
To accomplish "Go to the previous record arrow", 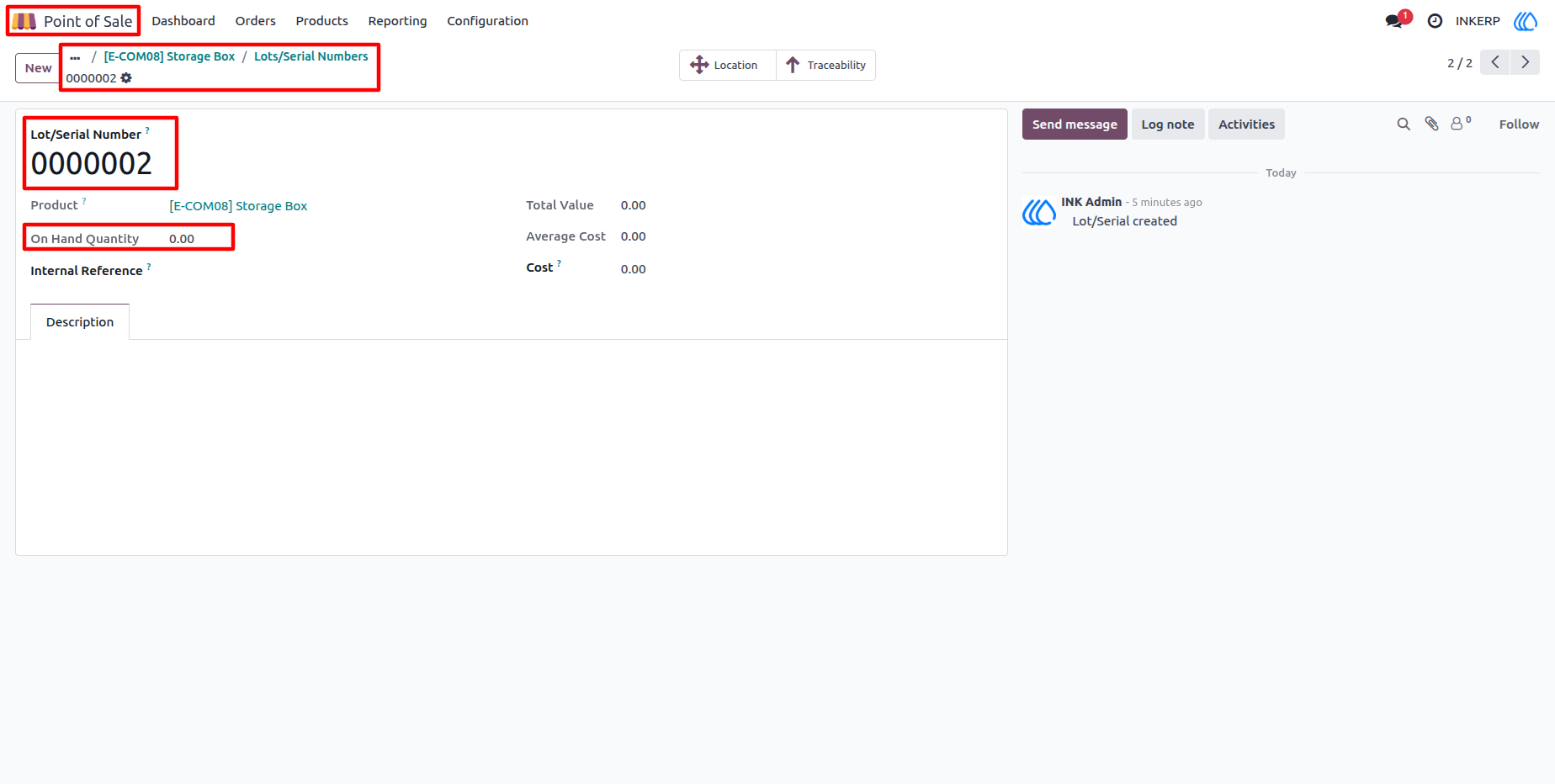I will pos(1495,62).
